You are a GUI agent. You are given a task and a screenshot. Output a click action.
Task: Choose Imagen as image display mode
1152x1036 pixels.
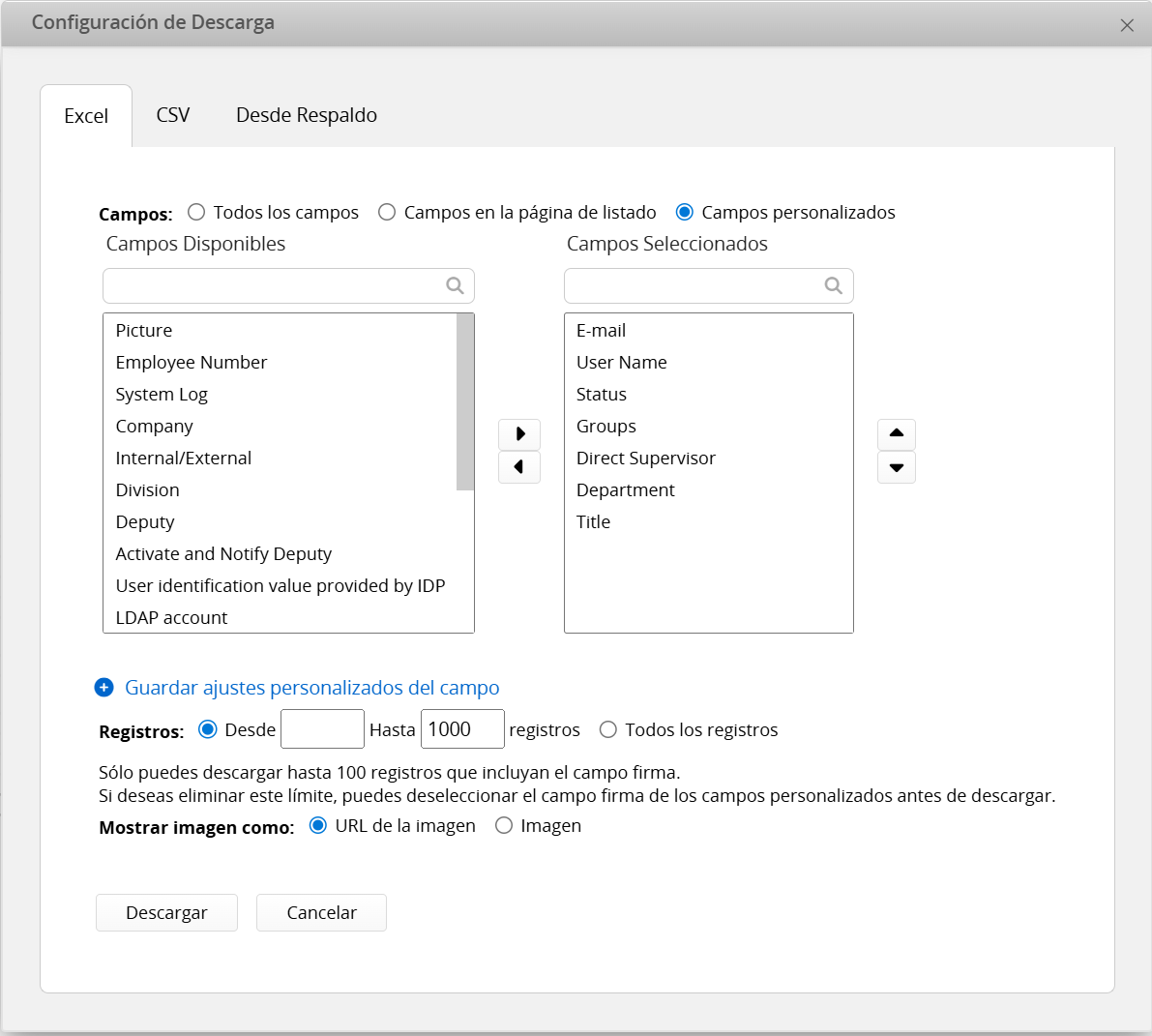(x=504, y=825)
